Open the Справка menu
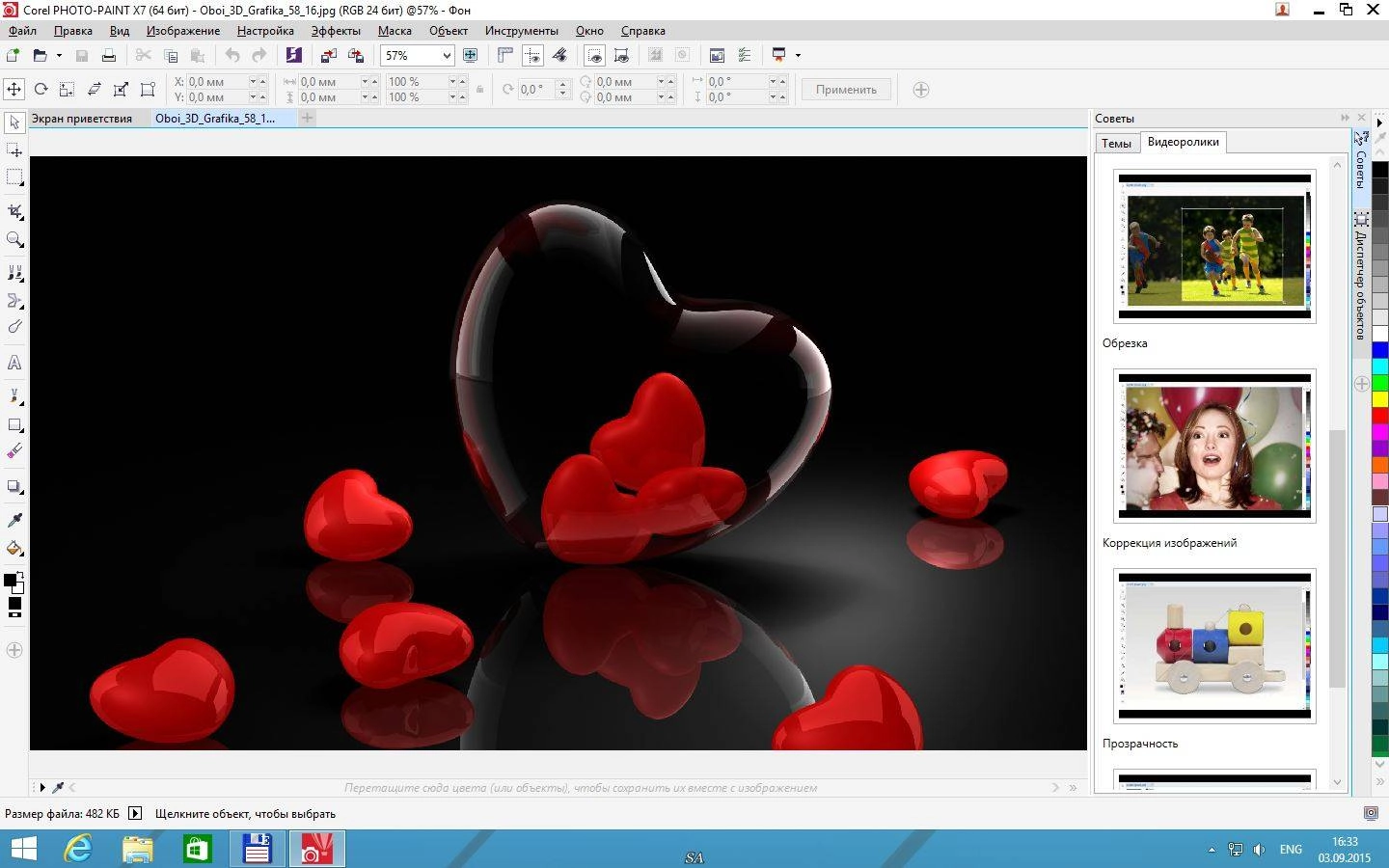 point(643,31)
